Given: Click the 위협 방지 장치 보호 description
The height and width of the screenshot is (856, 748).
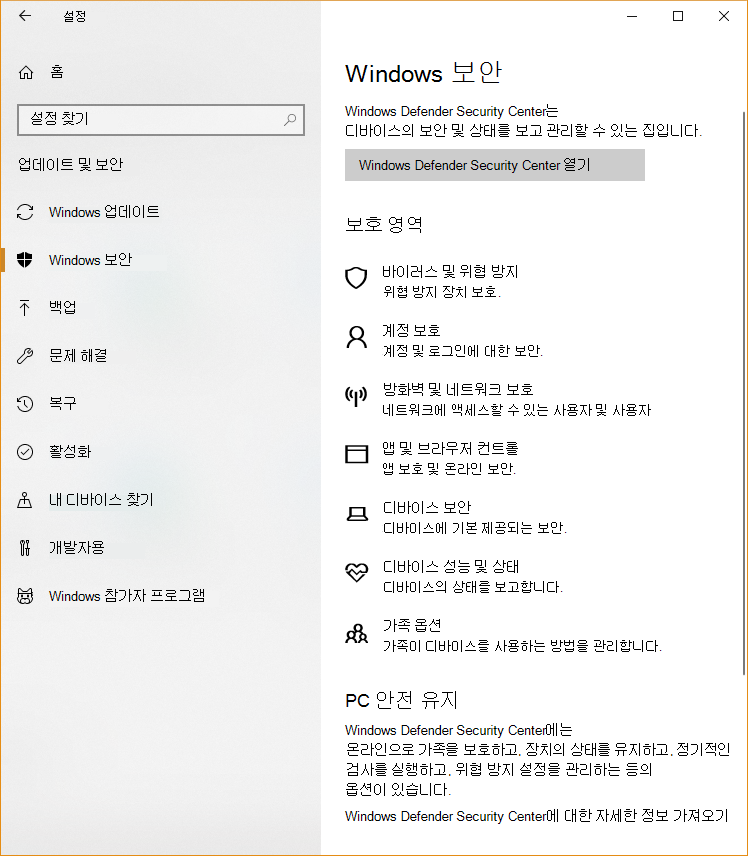Looking at the screenshot, I should (441, 292).
